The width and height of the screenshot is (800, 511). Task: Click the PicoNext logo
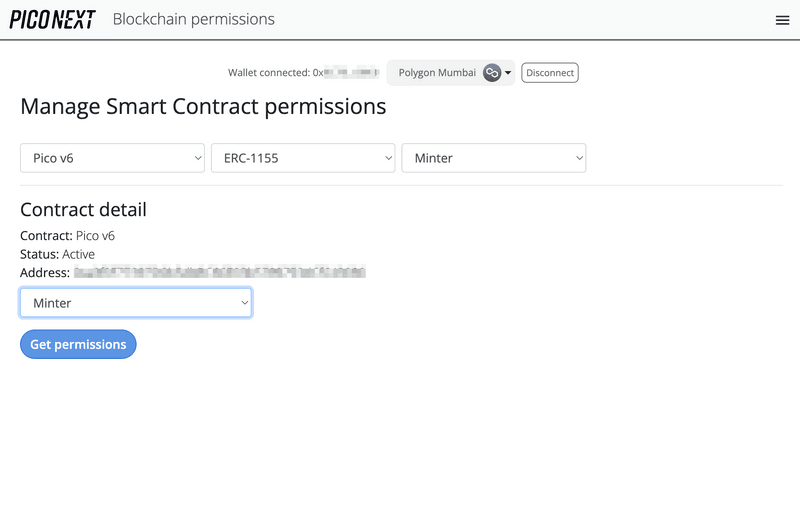click(x=52, y=19)
